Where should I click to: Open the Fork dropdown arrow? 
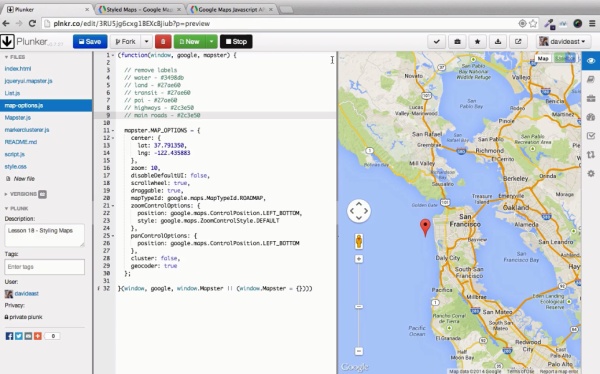146,41
